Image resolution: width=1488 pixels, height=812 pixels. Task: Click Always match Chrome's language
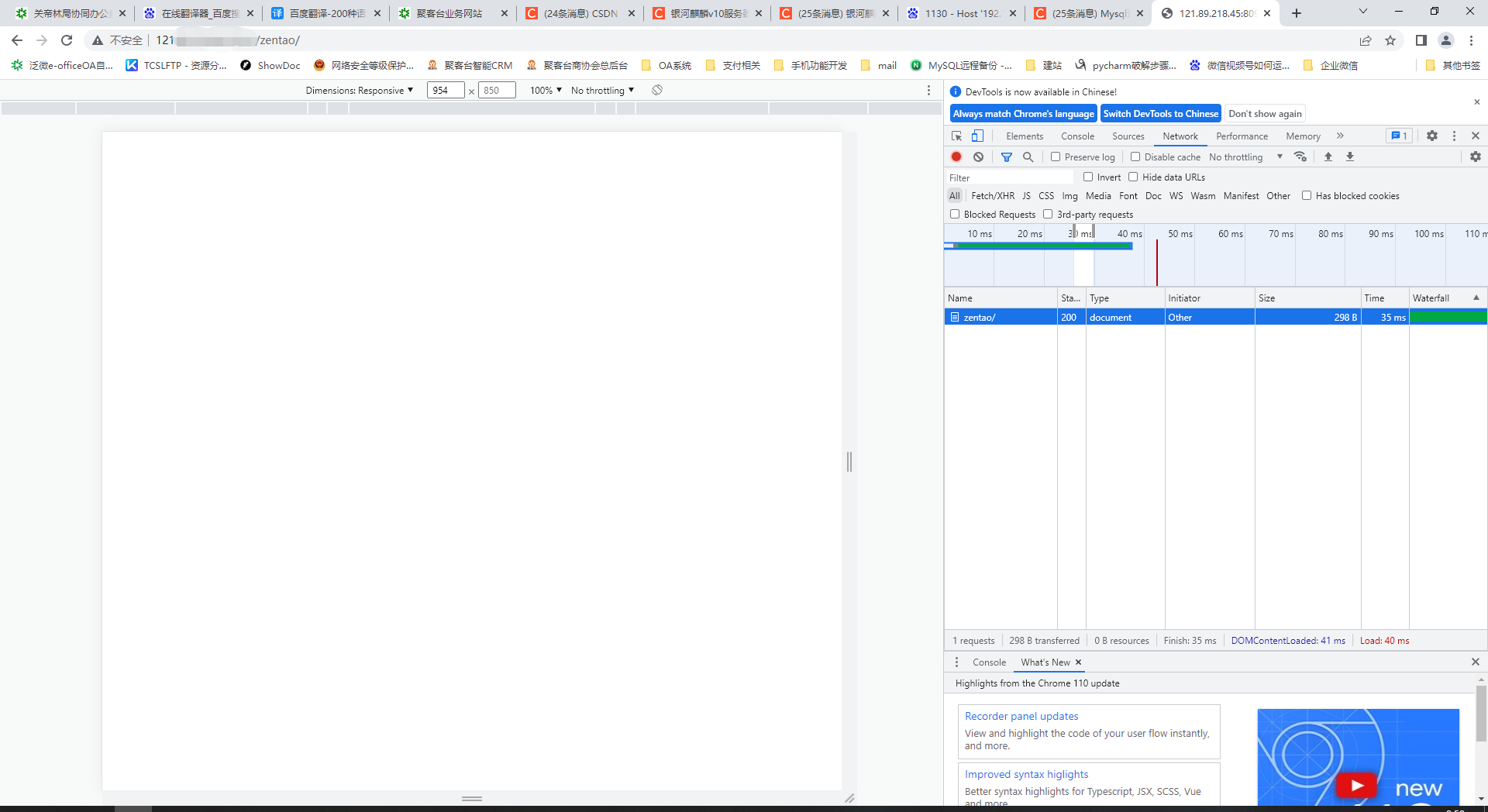[1023, 114]
